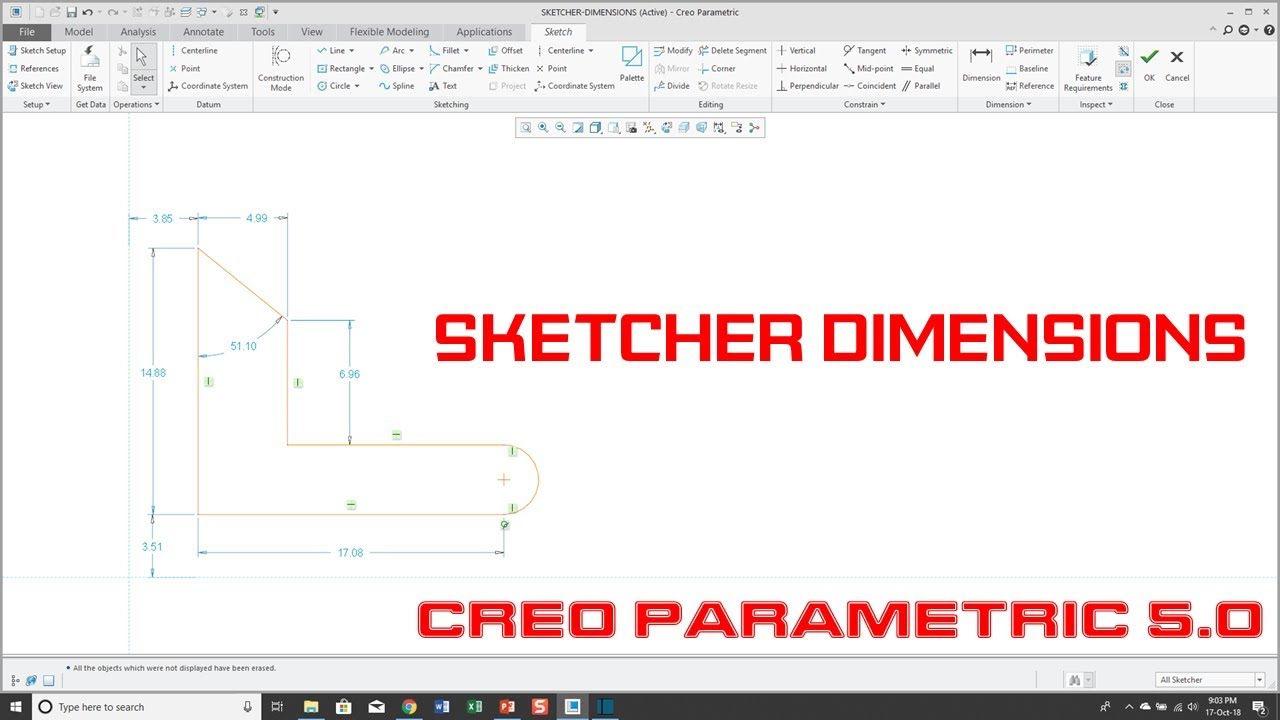Open PowerPoint from the Windows taskbar
The width and height of the screenshot is (1280, 720).
pos(506,707)
